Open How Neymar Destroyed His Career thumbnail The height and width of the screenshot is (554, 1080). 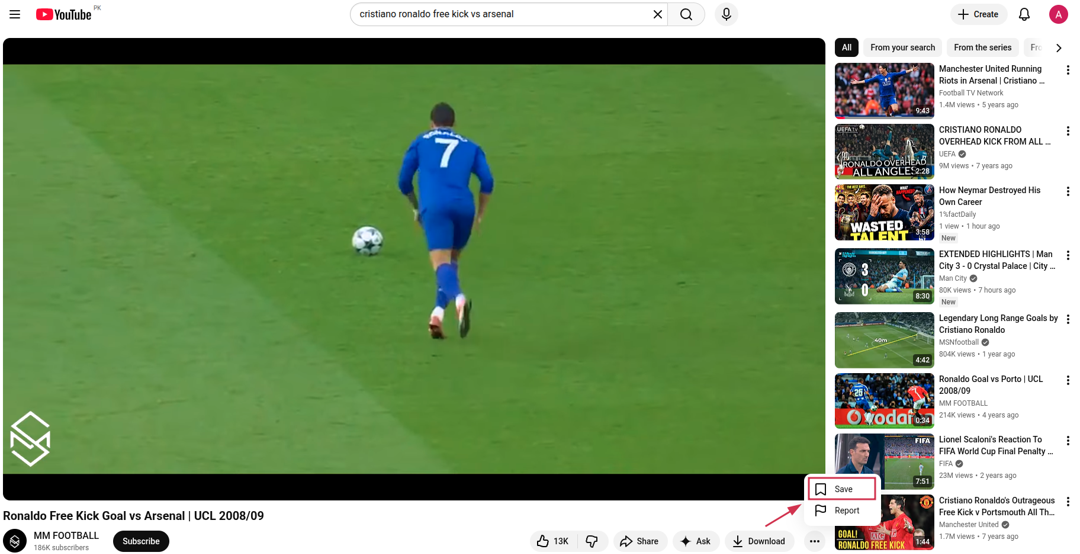pos(884,212)
